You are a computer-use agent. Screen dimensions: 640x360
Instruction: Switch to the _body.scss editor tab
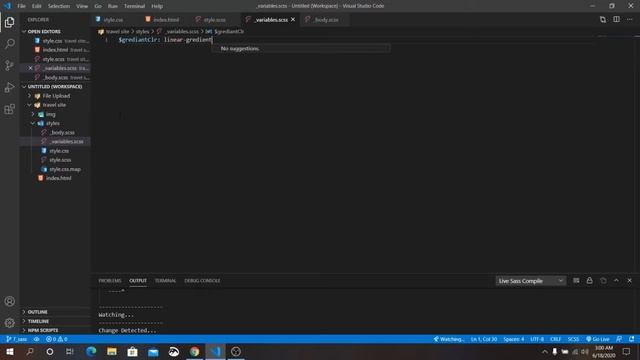click(x=325, y=20)
